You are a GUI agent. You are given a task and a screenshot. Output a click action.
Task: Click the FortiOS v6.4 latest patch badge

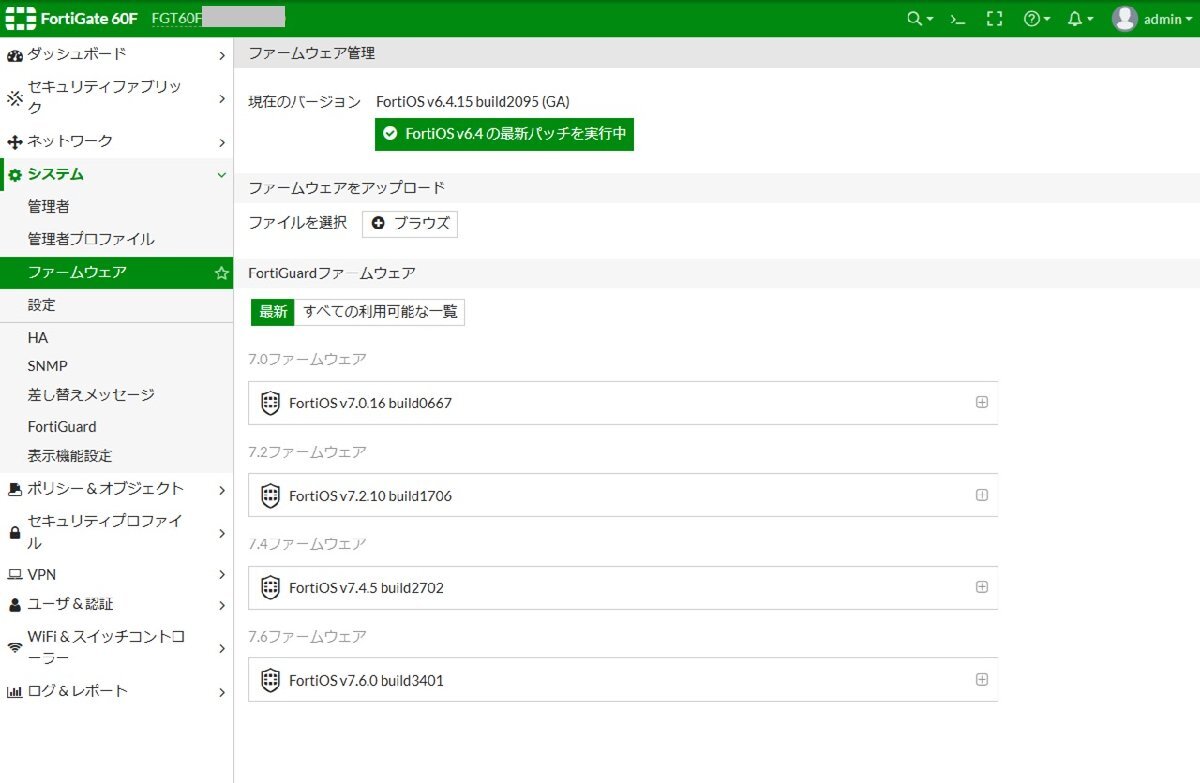[503, 133]
